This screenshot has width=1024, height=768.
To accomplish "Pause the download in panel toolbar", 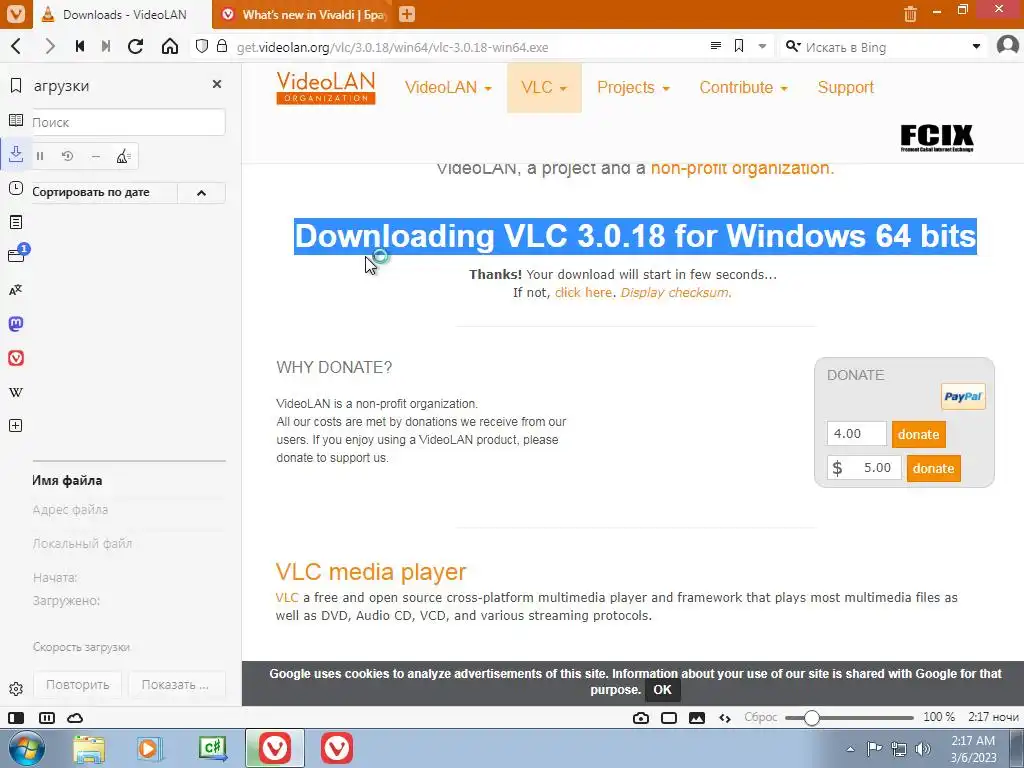I will pyautogui.click(x=40, y=156).
